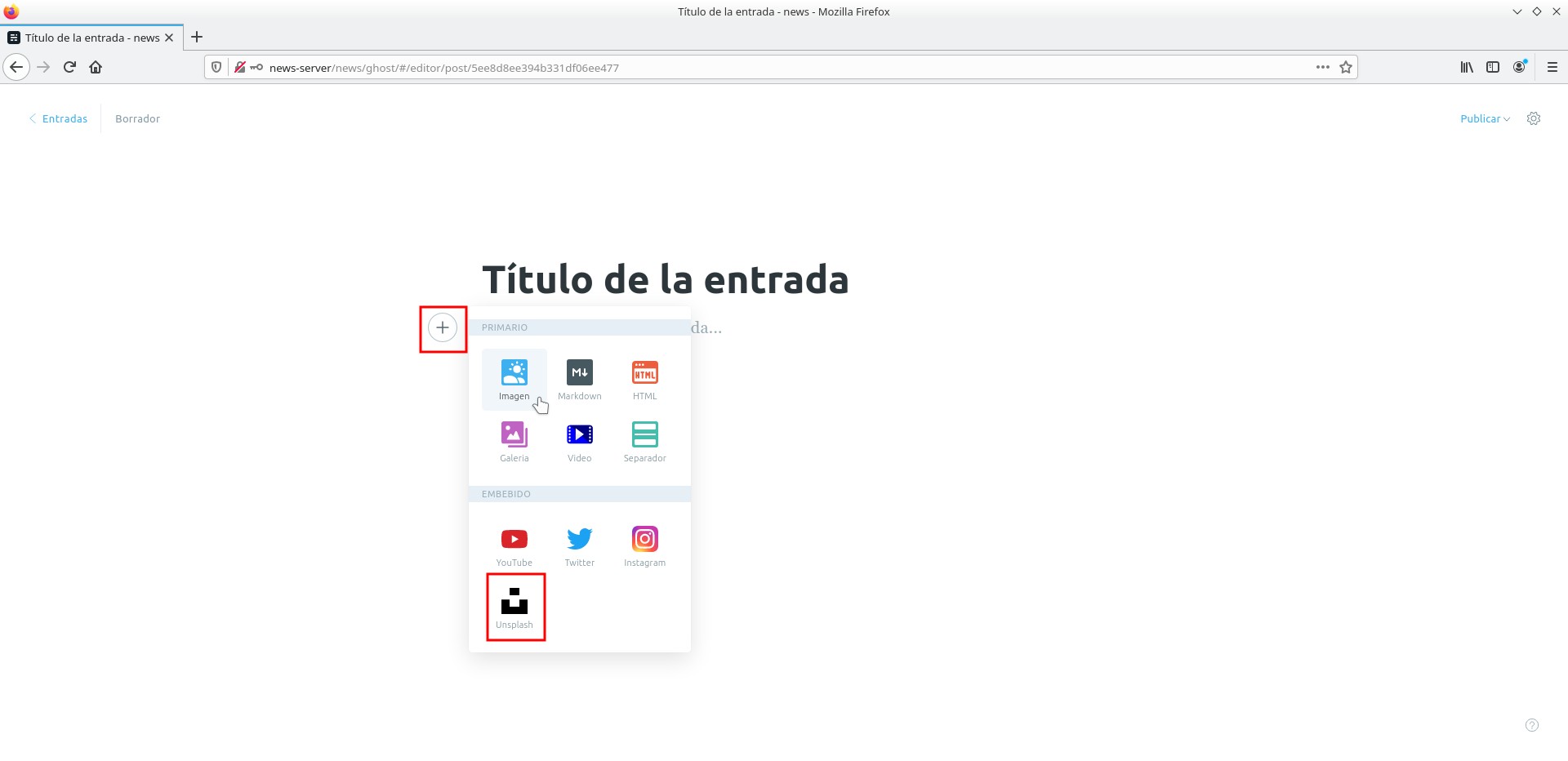Insert an Imagen card
1568x761 pixels.
pos(514,379)
